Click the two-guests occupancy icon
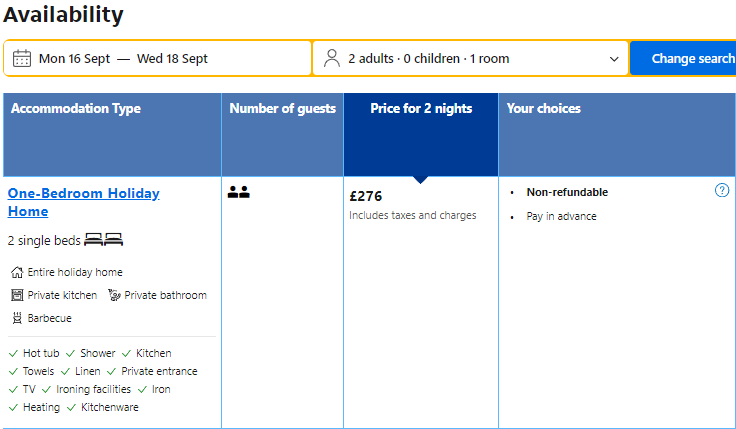The image size is (736, 429). coord(239,192)
